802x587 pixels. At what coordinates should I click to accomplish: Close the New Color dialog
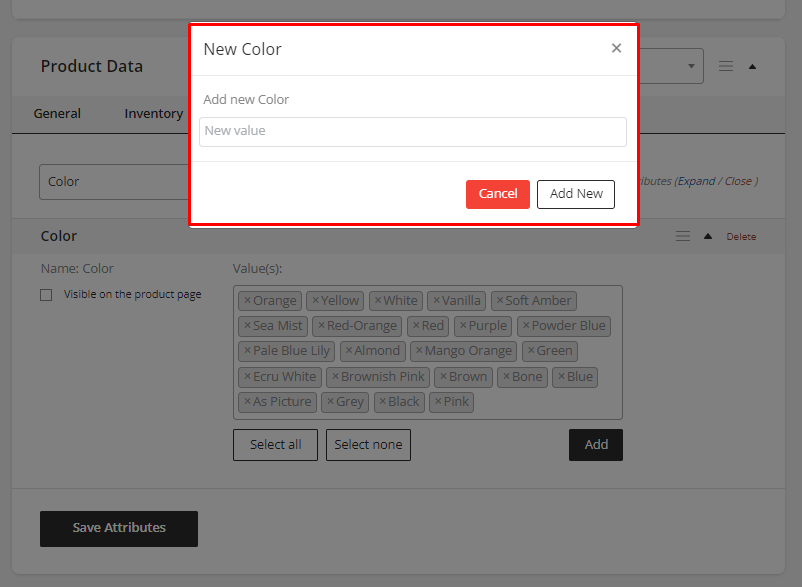click(x=616, y=48)
